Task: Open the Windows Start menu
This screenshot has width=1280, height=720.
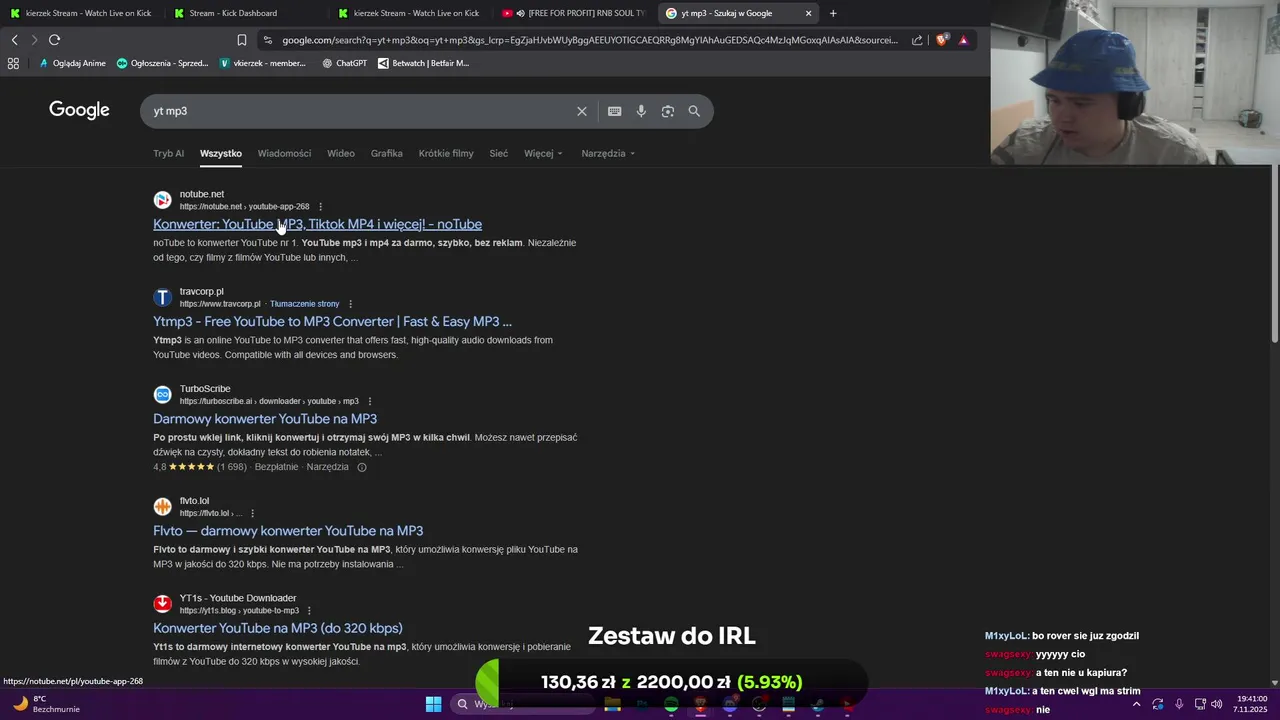Action: [433, 704]
